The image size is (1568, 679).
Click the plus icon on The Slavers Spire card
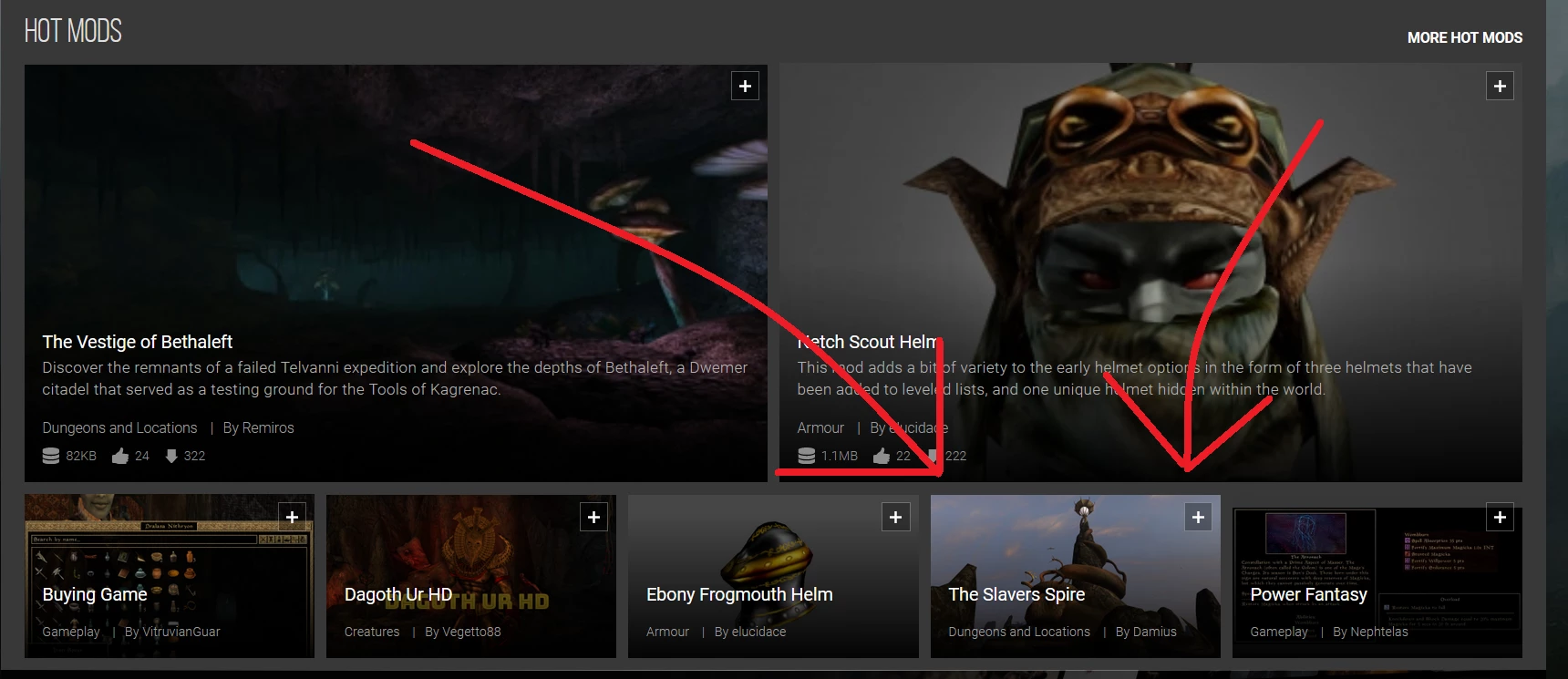coord(1198,517)
